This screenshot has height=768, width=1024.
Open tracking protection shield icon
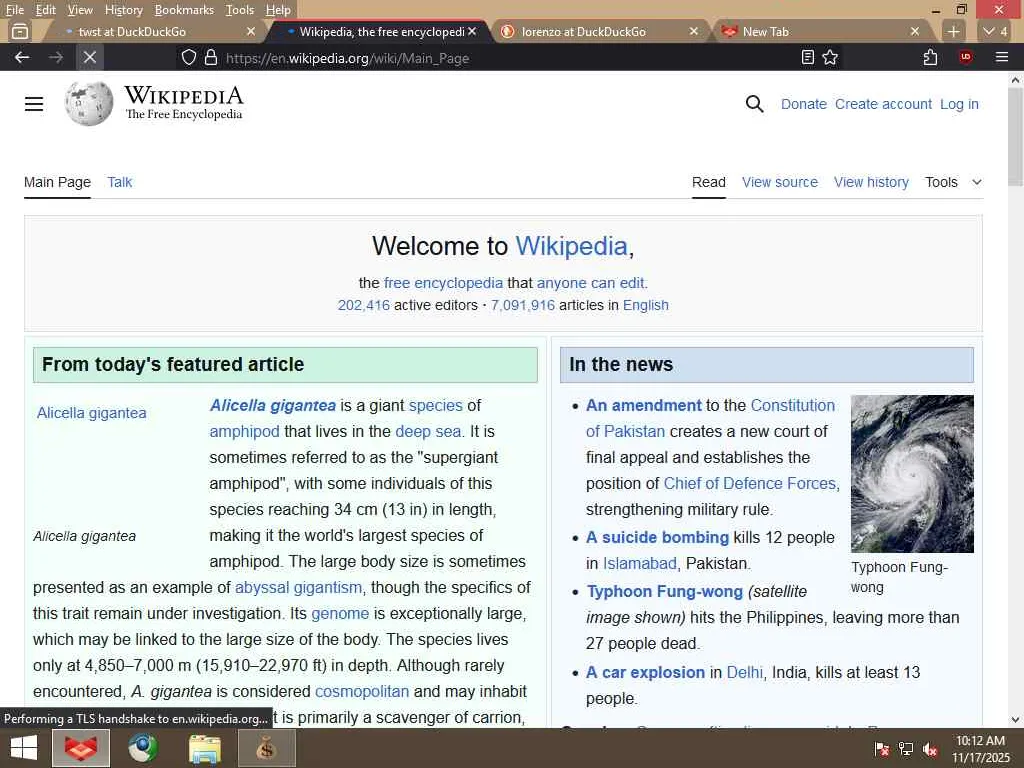189,57
